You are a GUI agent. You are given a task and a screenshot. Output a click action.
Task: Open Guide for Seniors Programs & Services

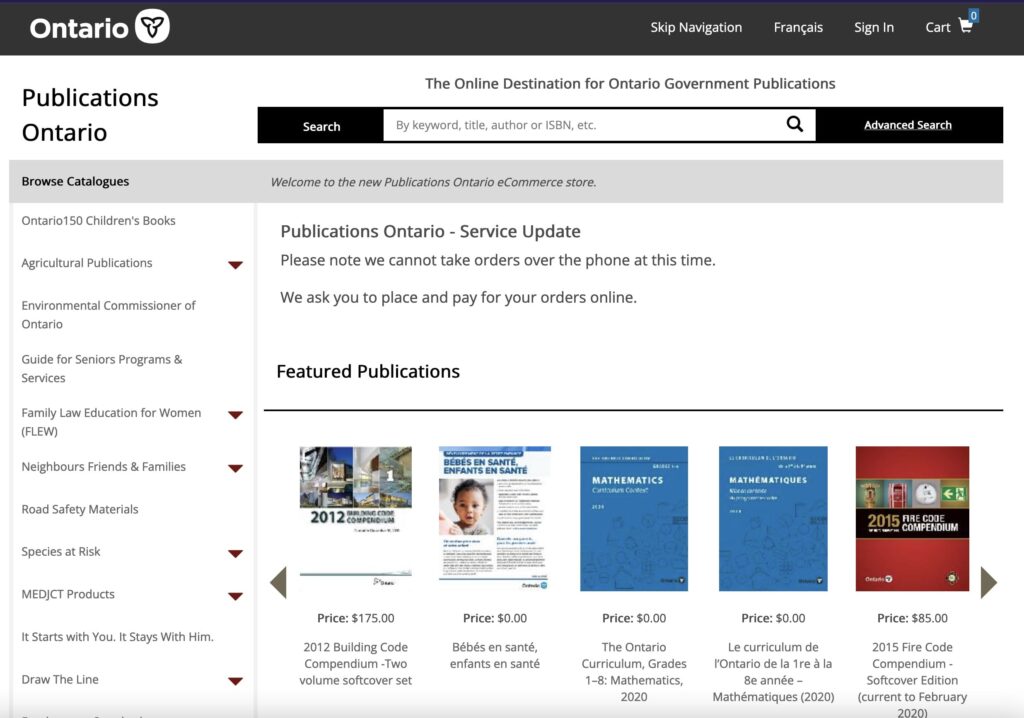coord(102,368)
